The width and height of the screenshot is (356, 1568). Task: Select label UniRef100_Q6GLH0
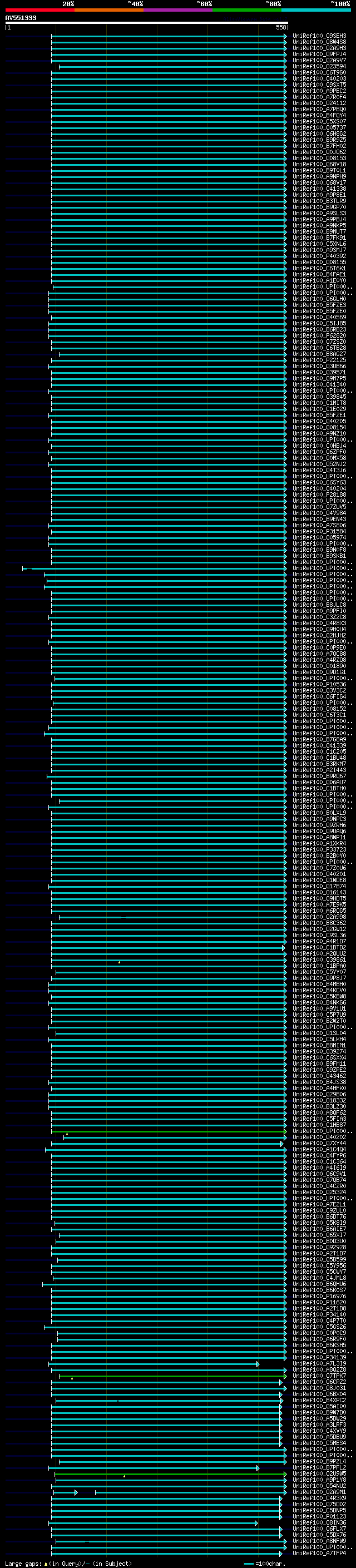(x=319, y=299)
